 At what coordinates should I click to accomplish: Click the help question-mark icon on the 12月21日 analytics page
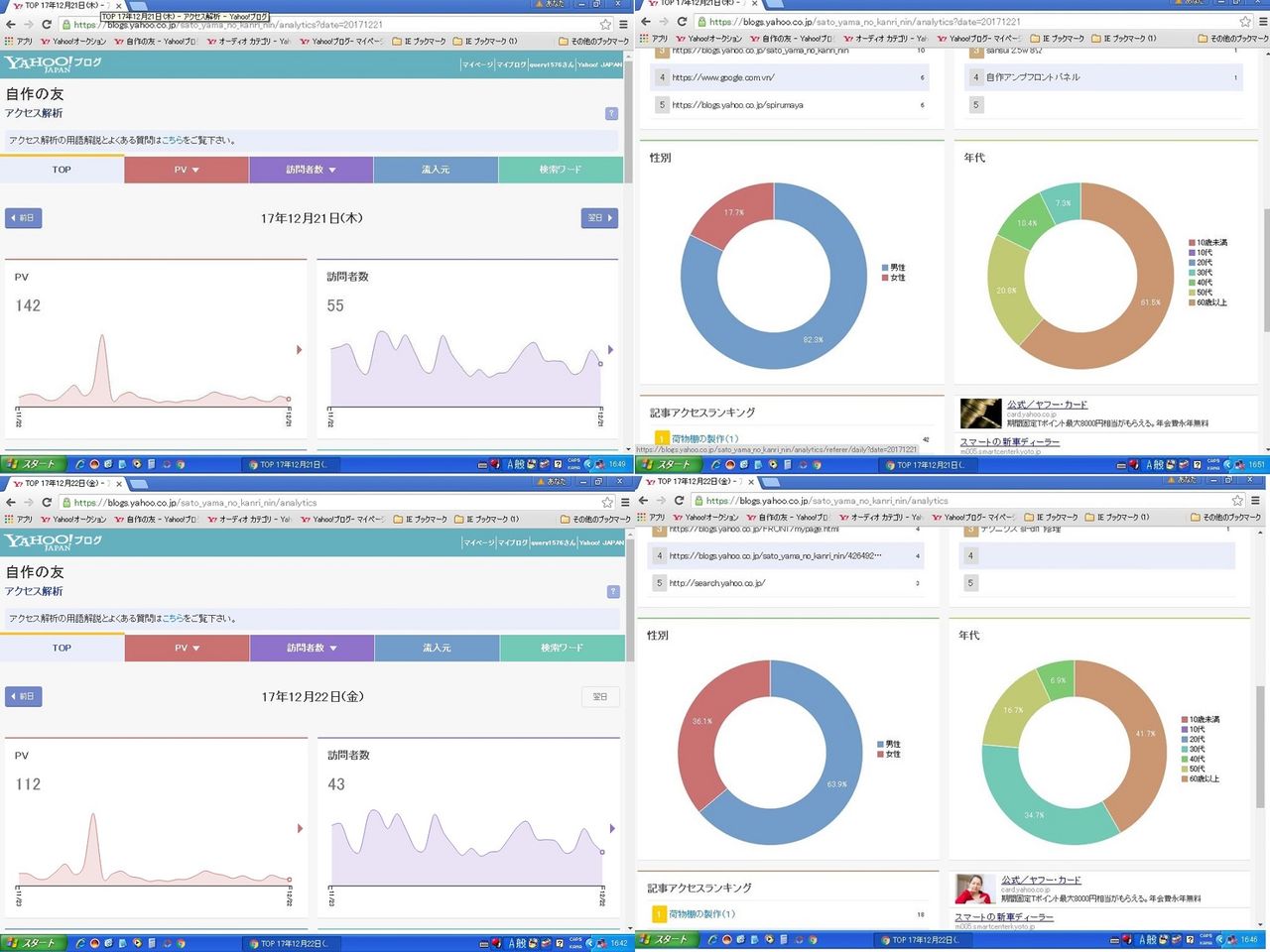(611, 113)
